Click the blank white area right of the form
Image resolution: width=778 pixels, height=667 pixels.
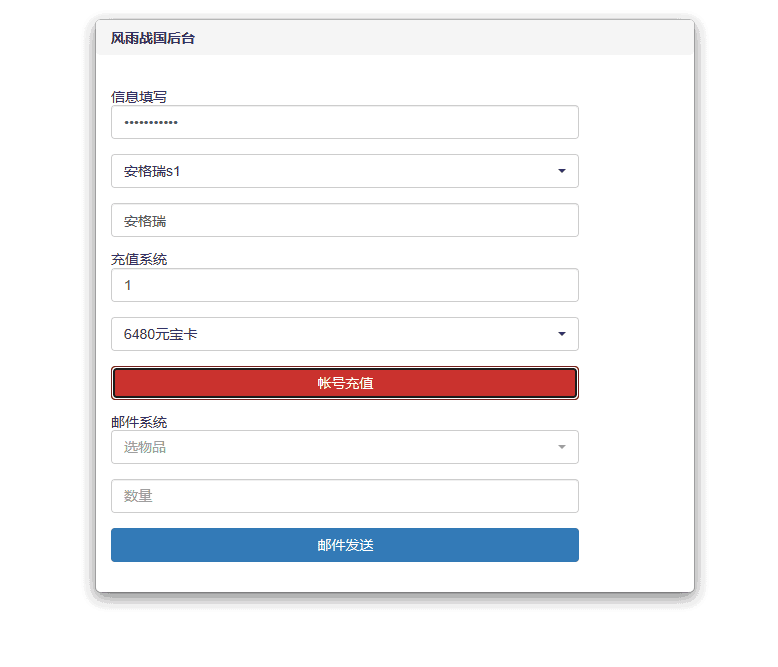[x=636, y=300]
